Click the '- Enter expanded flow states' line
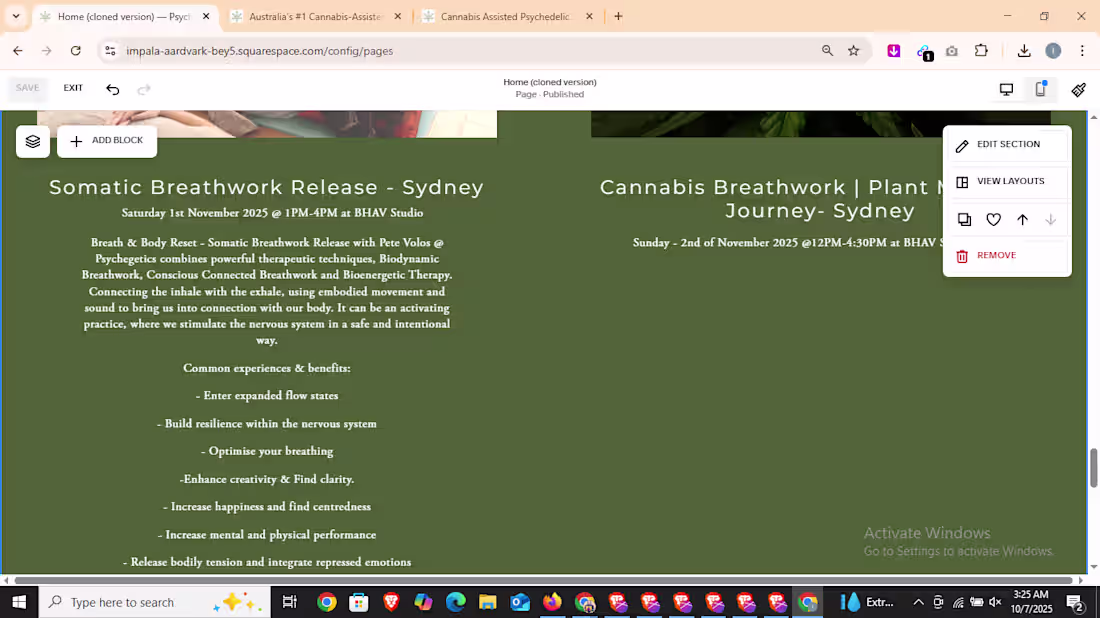Image resolution: width=1100 pixels, height=618 pixels. tap(267, 396)
